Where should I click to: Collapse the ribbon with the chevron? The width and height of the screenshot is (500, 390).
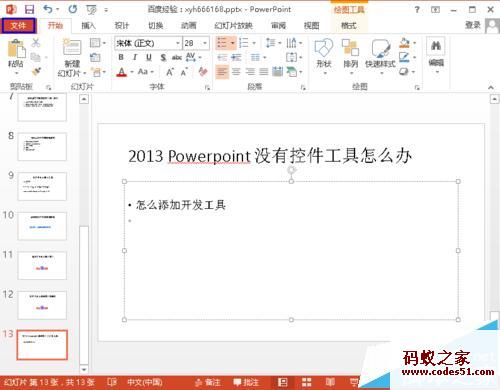491,87
